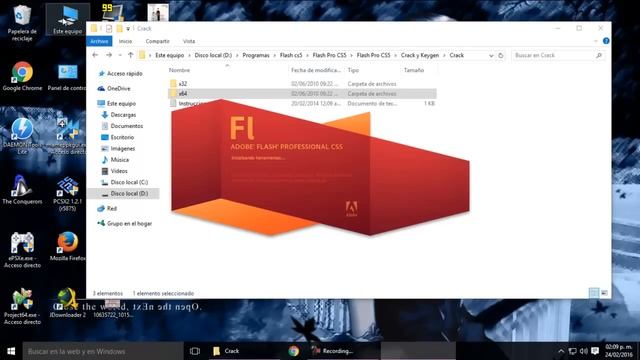
Task: Go up one folder level
Action: coord(131,55)
